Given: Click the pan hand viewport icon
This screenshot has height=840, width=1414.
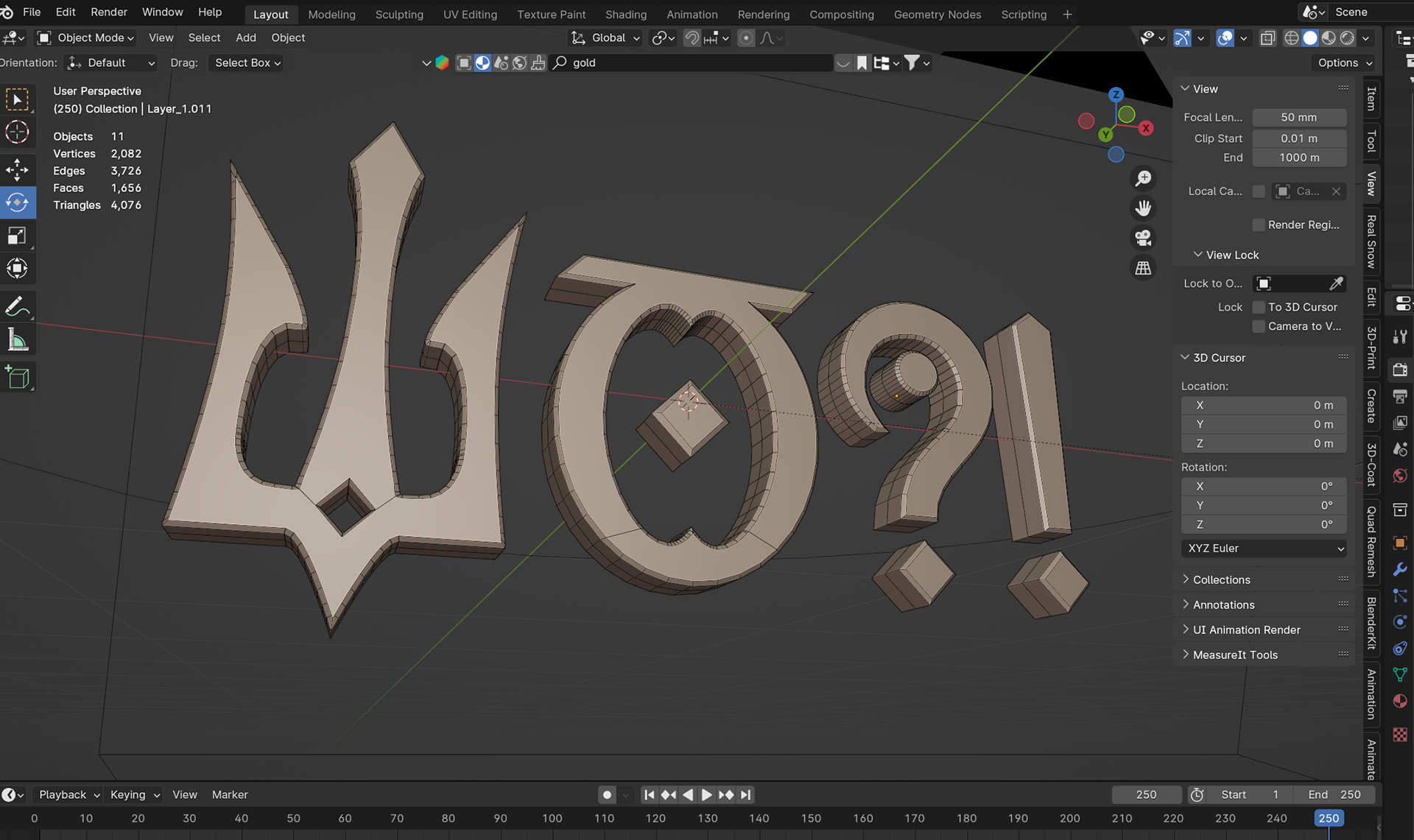Looking at the screenshot, I should pyautogui.click(x=1143, y=208).
